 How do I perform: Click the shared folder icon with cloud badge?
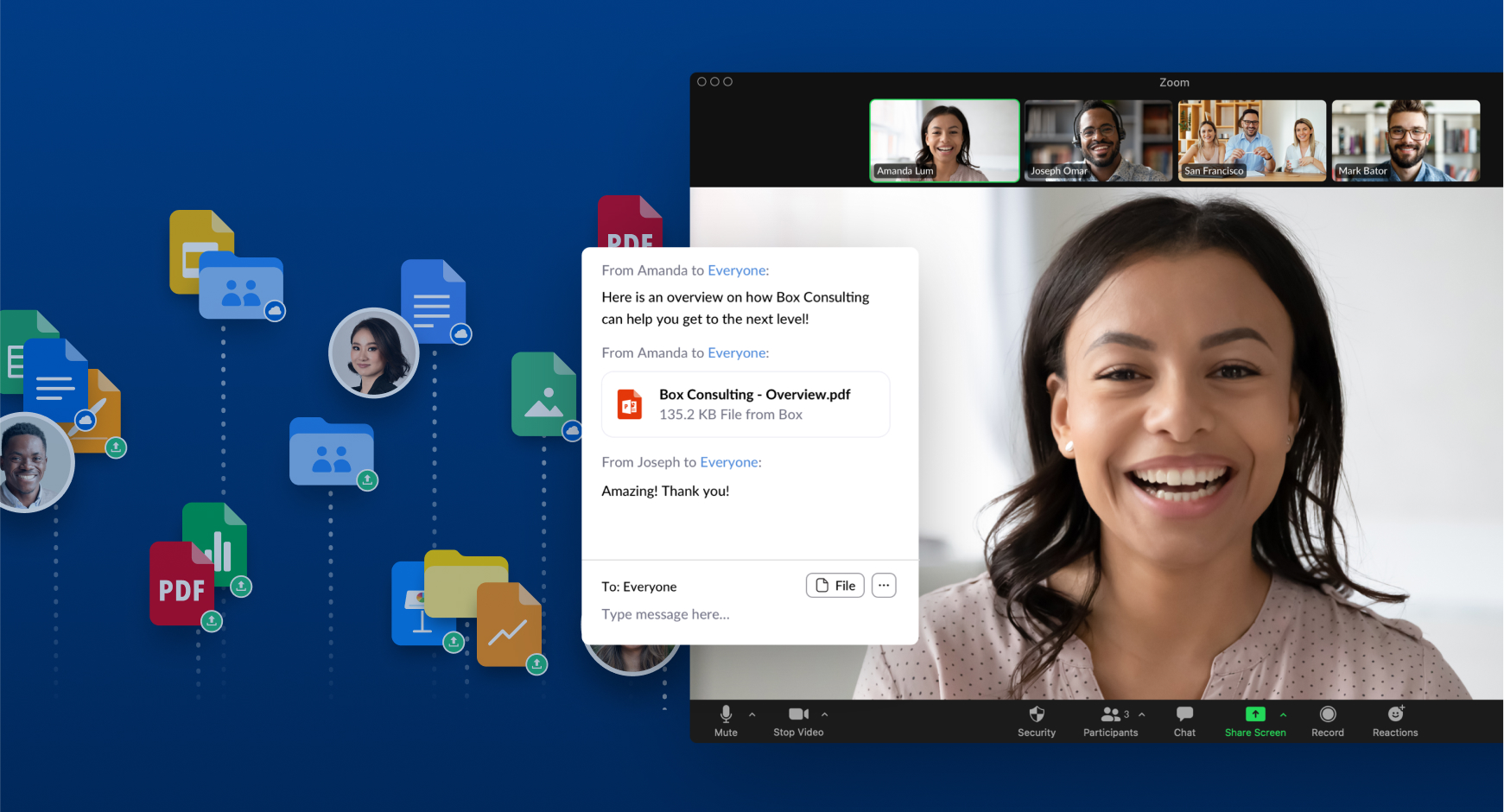(241, 286)
